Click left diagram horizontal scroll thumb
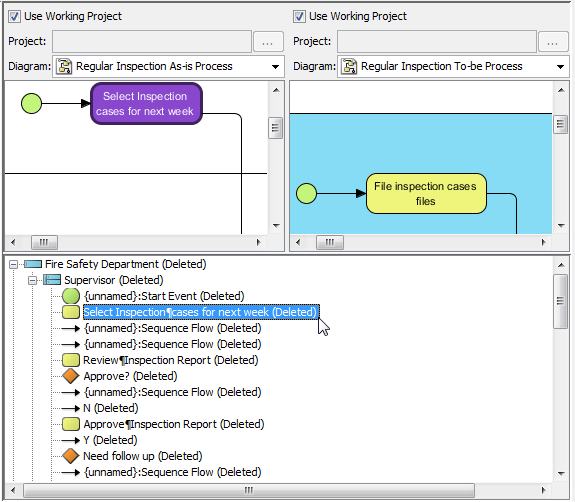Image resolution: width=575 pixels, height=502 pixels. (x=44, y=242)
